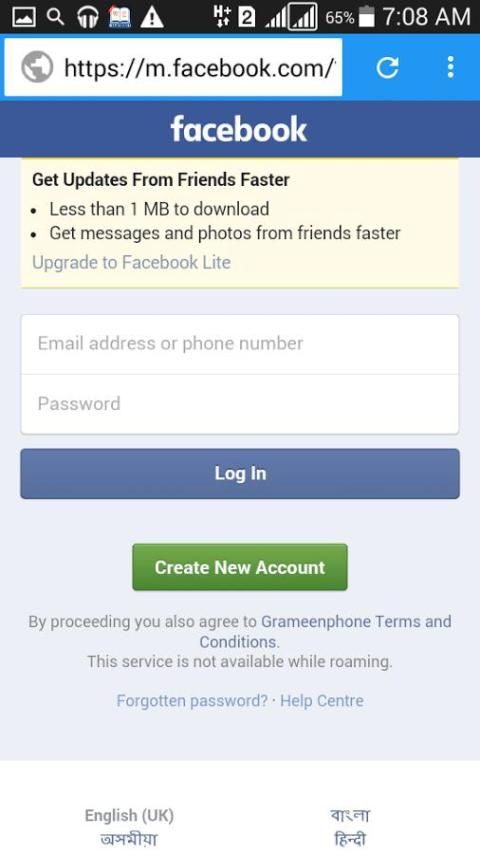The width and height of the screenshot is (480, 854).
Task: Open Upgrade to Facebook Lite link
Action: tap(131, 263)
